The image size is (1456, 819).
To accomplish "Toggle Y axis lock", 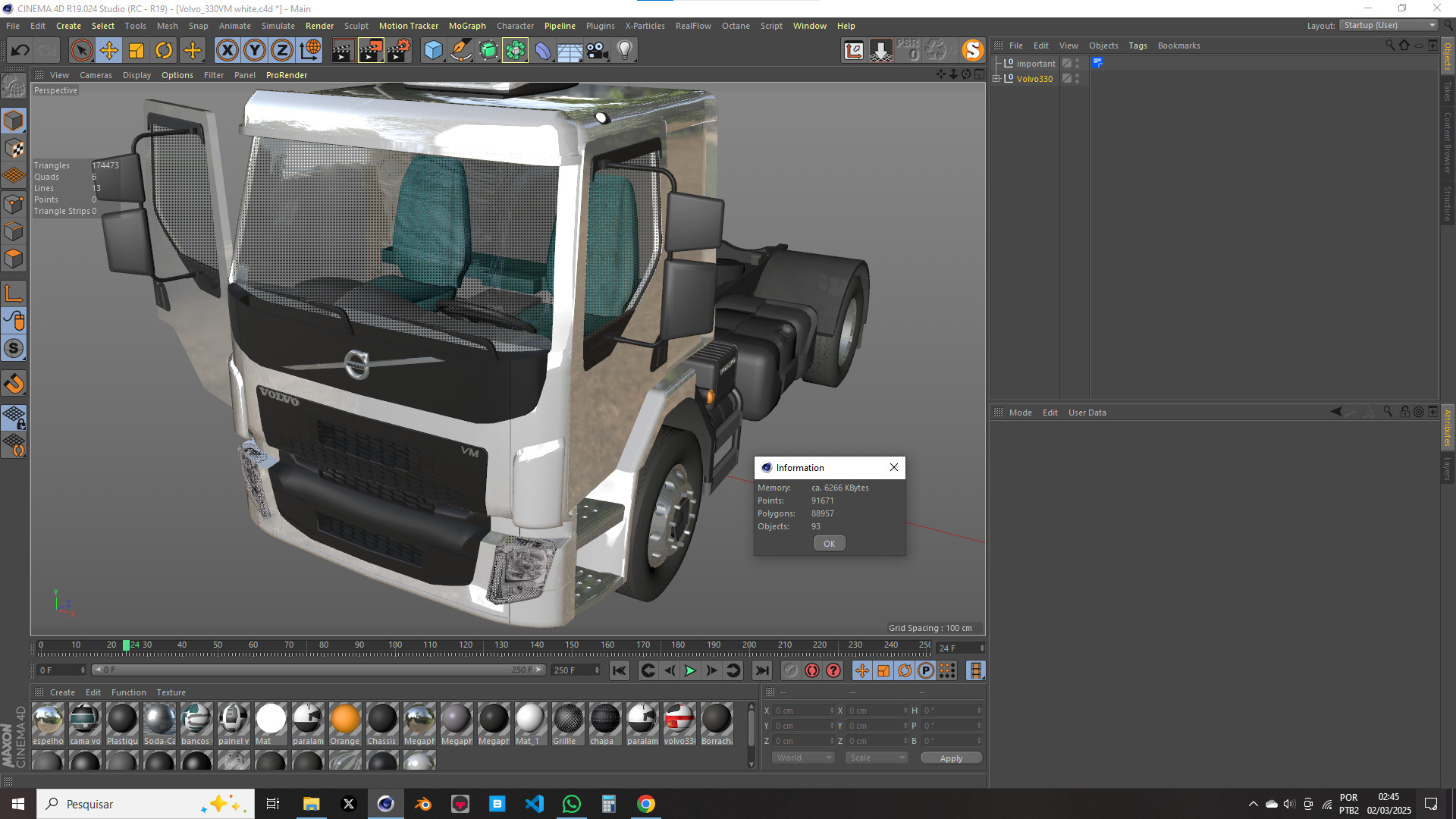I will [255, 51].
